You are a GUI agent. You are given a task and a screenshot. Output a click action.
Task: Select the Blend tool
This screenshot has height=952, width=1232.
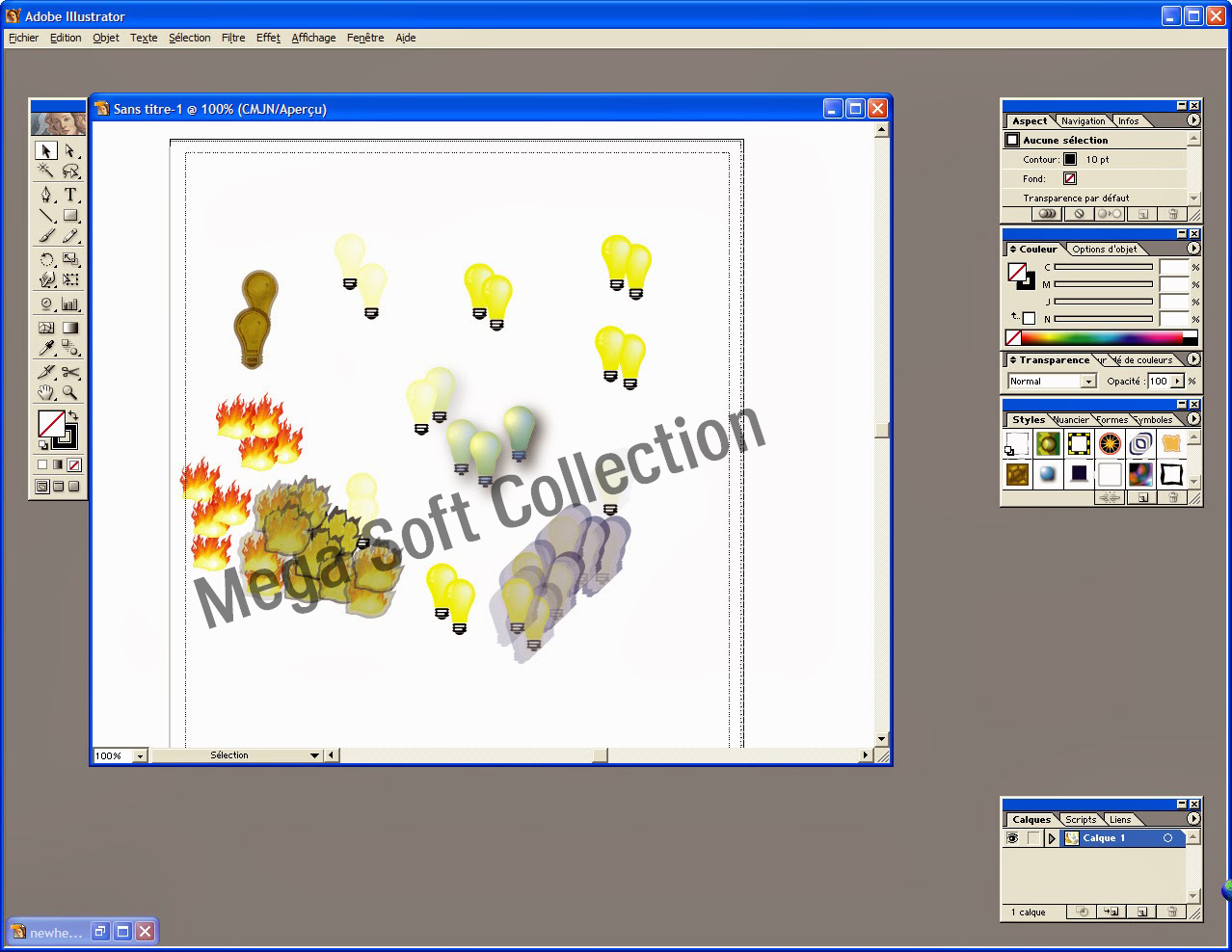coord(70,349)
